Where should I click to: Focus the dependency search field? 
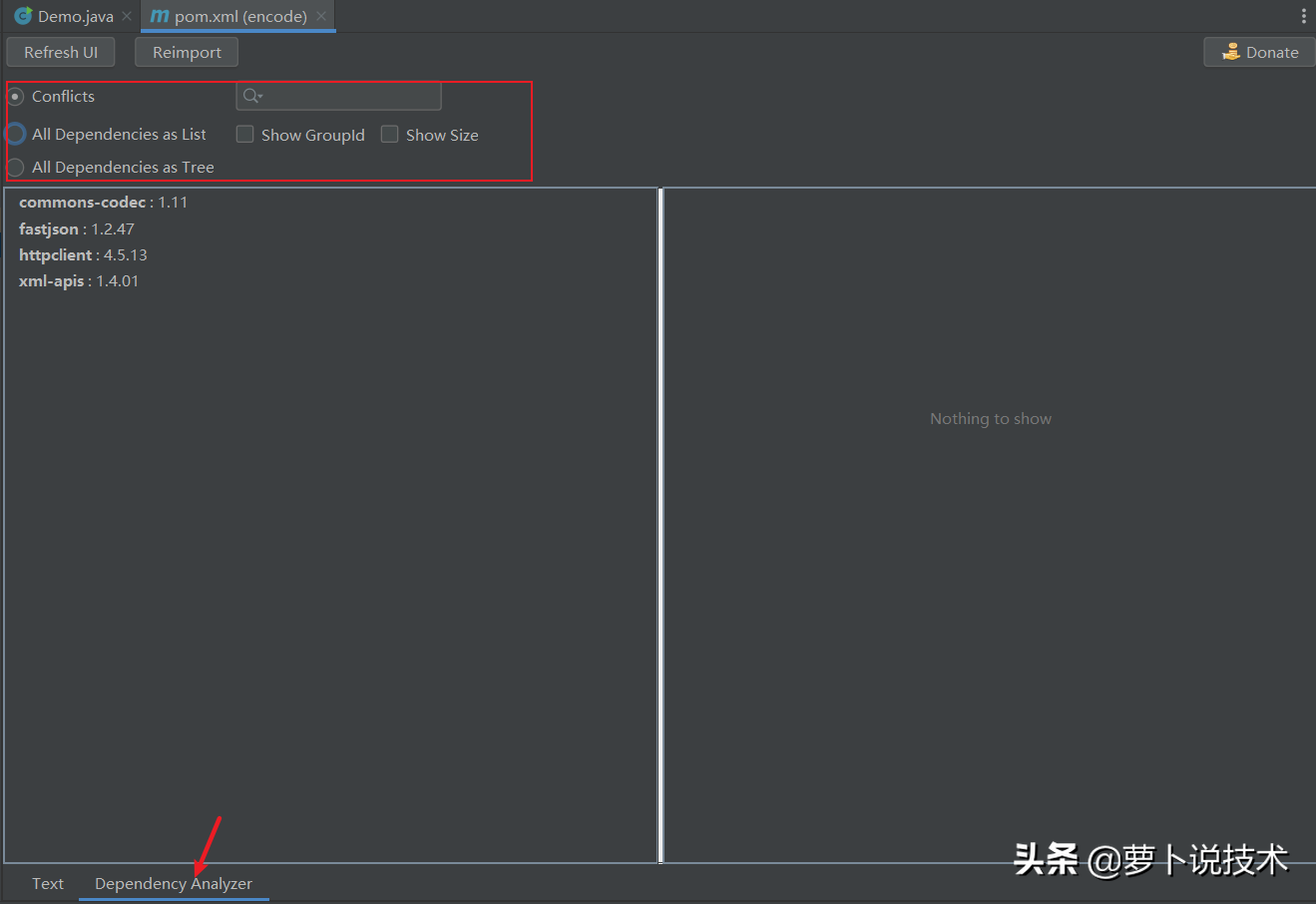tap(339, 96)
